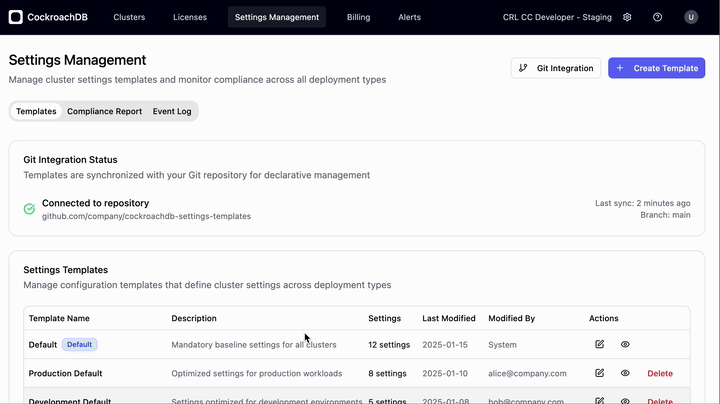Switch to the Compliance Report tab
This screenshot has width=720, height=404.
pos(104,111)
